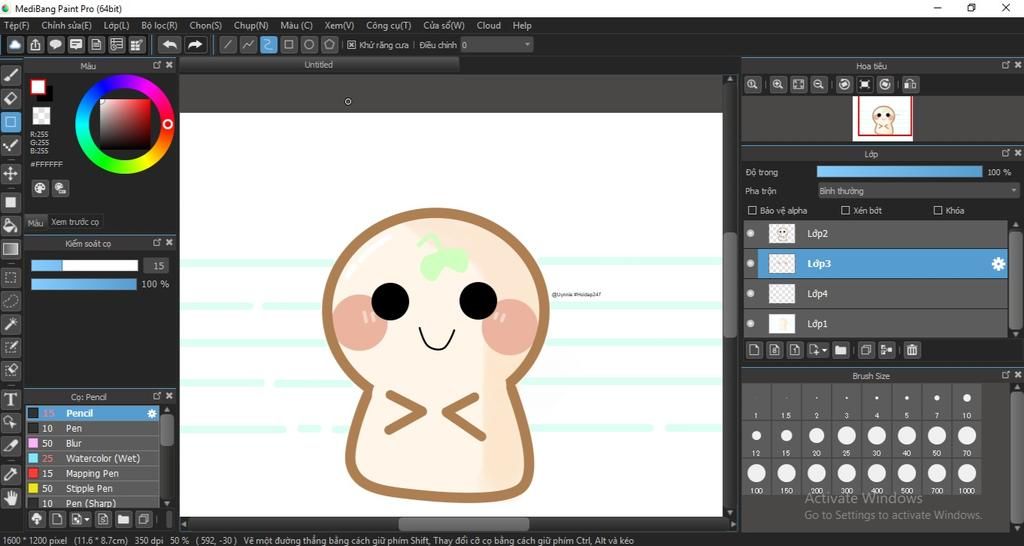Adjust the Độ trong opacity slider
The image size is (1024, 546).
coord(899,172)
